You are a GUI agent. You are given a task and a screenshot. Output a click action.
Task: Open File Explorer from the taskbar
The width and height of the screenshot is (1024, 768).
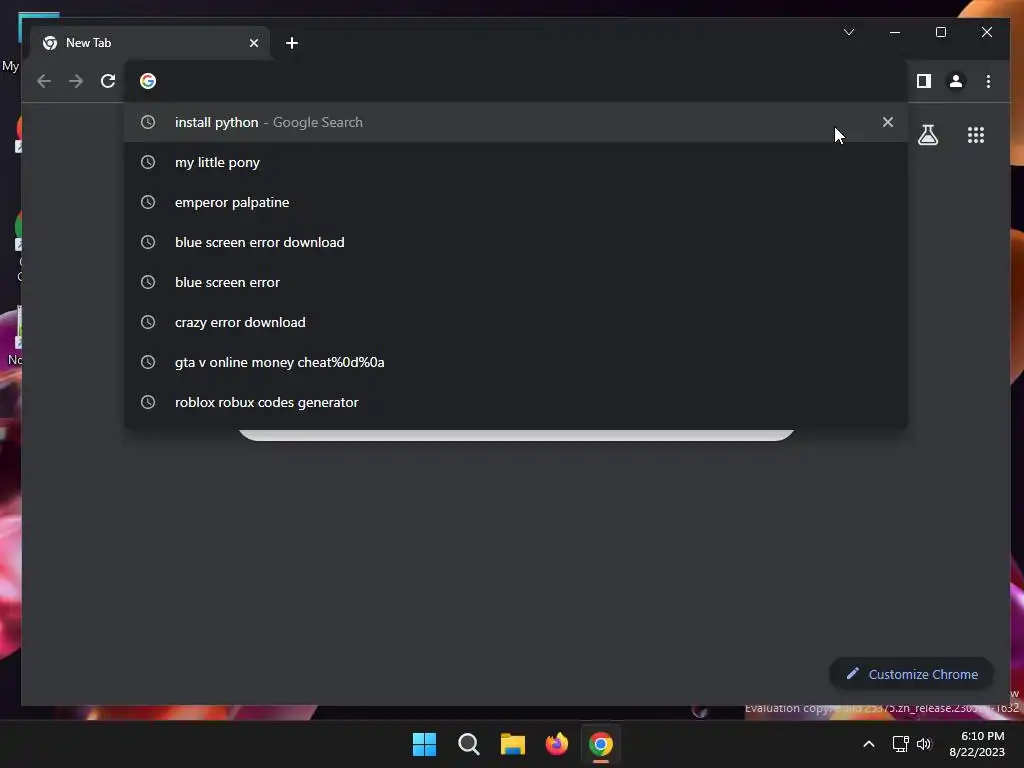click(x=513, y=744)
